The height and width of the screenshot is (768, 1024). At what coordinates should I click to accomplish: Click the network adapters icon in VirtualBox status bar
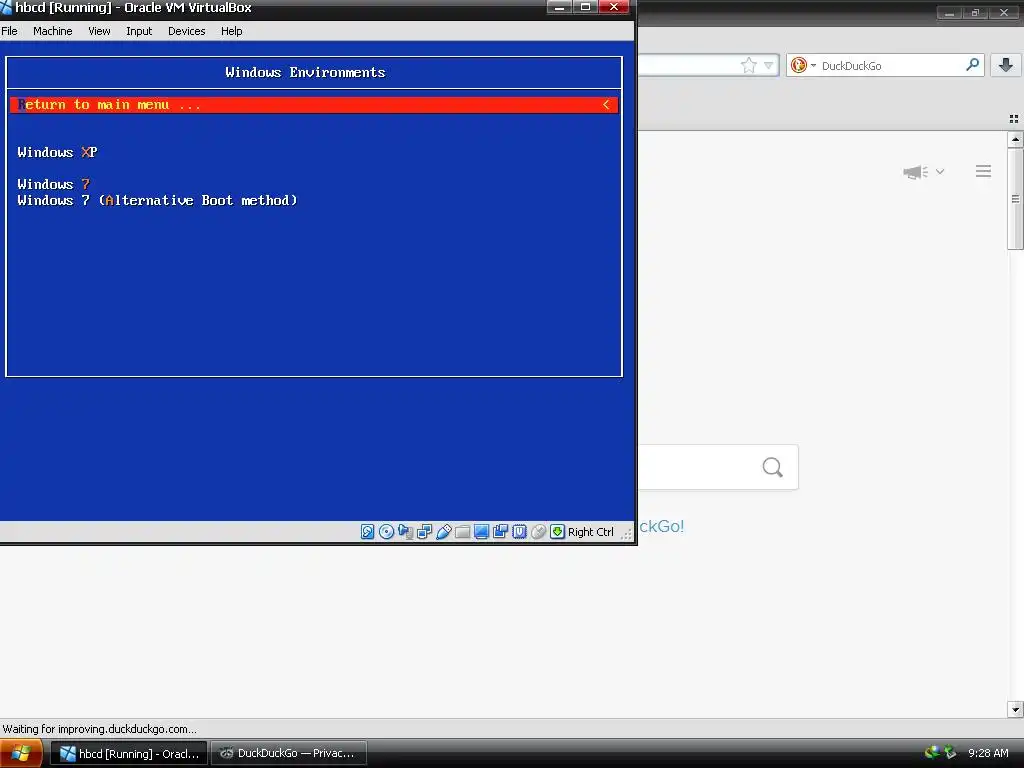424,532
